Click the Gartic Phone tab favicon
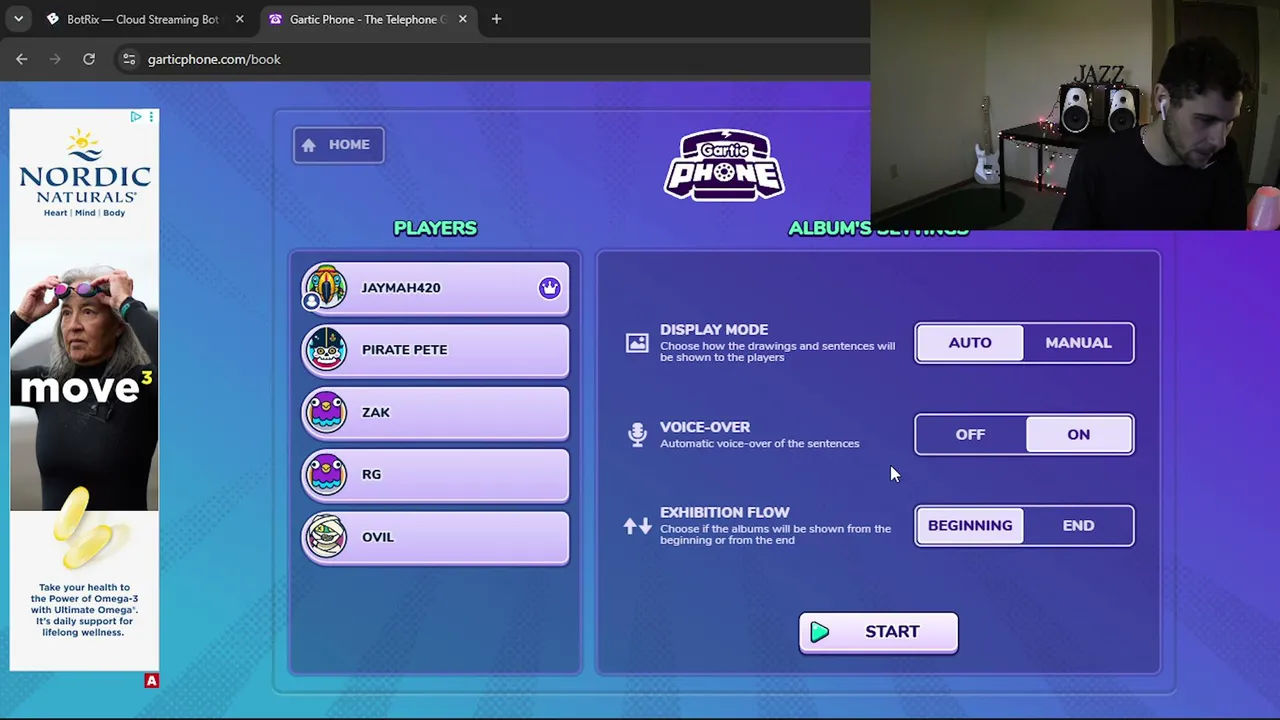This screenshot has height=720, width=1280. tap(275, 19)
